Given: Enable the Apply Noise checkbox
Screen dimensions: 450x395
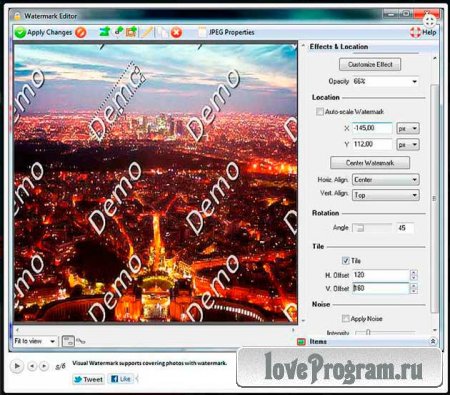Looking at the screenshot, I should tap(346, 319).
